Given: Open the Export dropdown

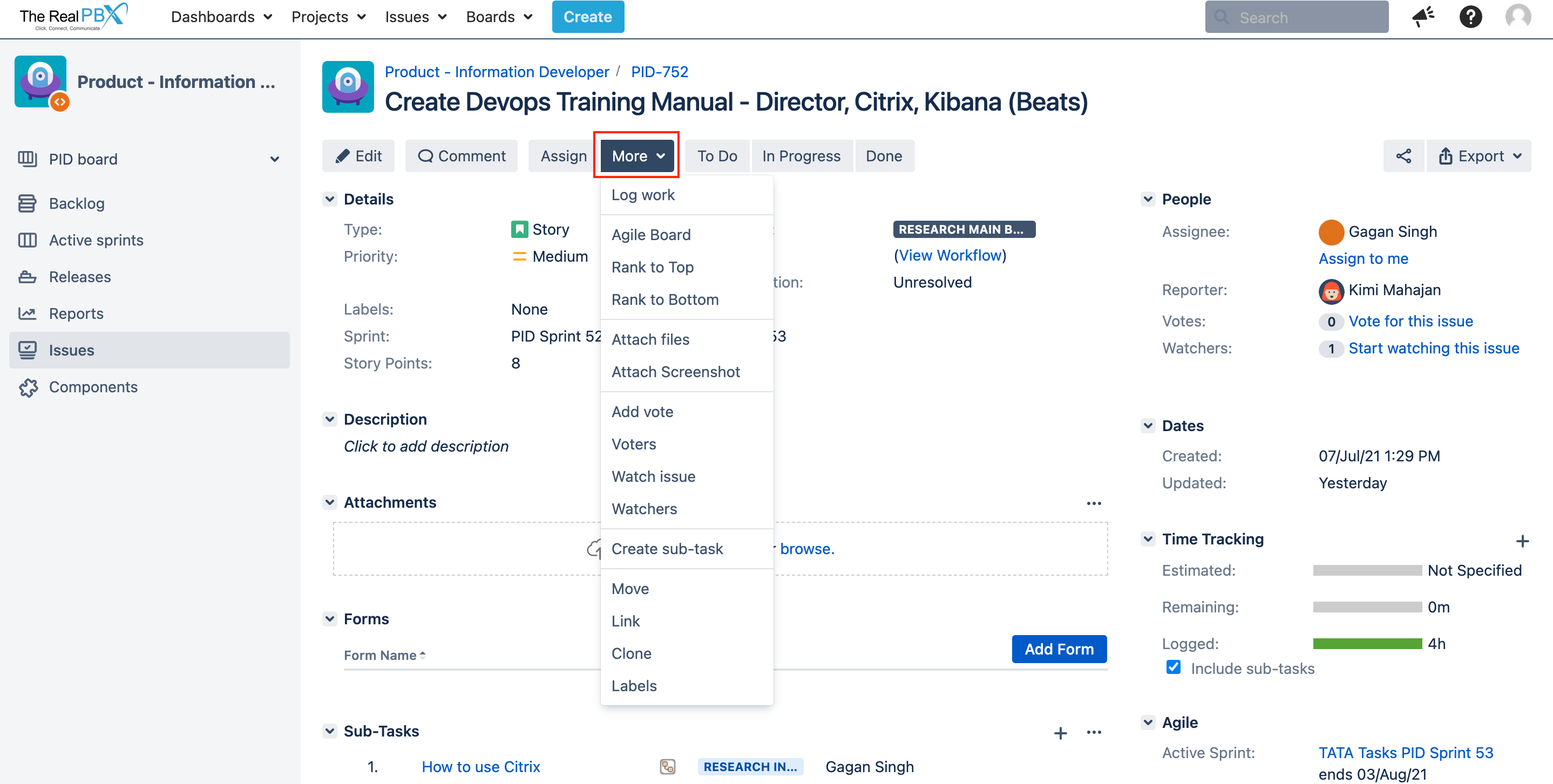Looking at the screenshot, I should click(1479, 156).
